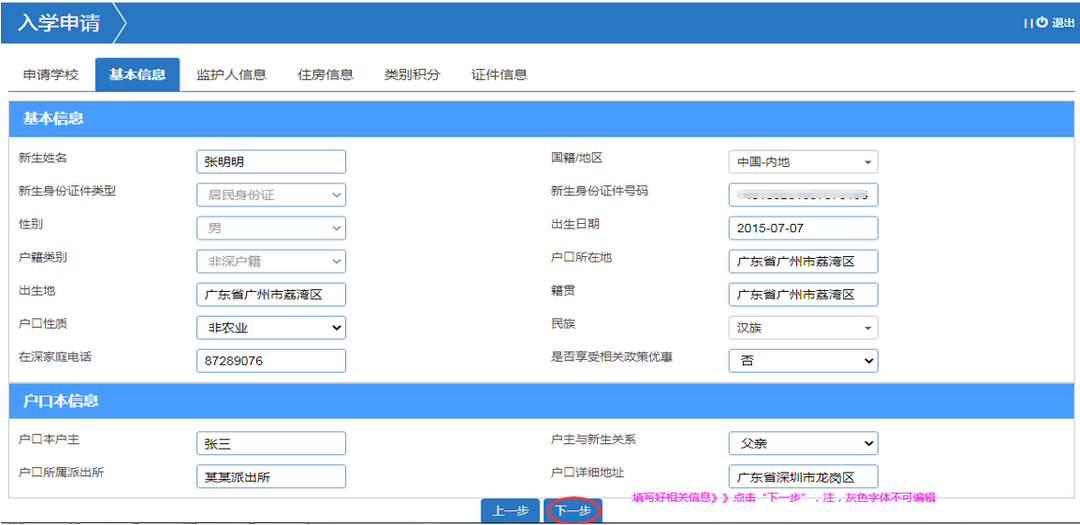Click the 出生地 input field
Viewport: 1080px width, 525px height.
(271, 294)
